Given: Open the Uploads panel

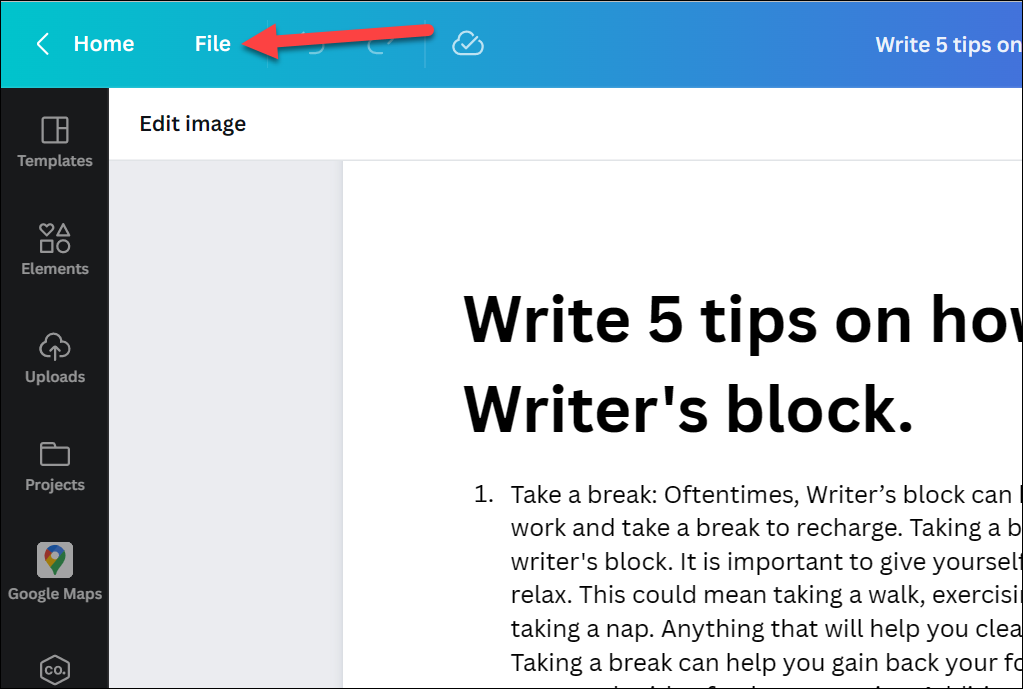Looking at the screenshot, I should [x=55, y=358].
